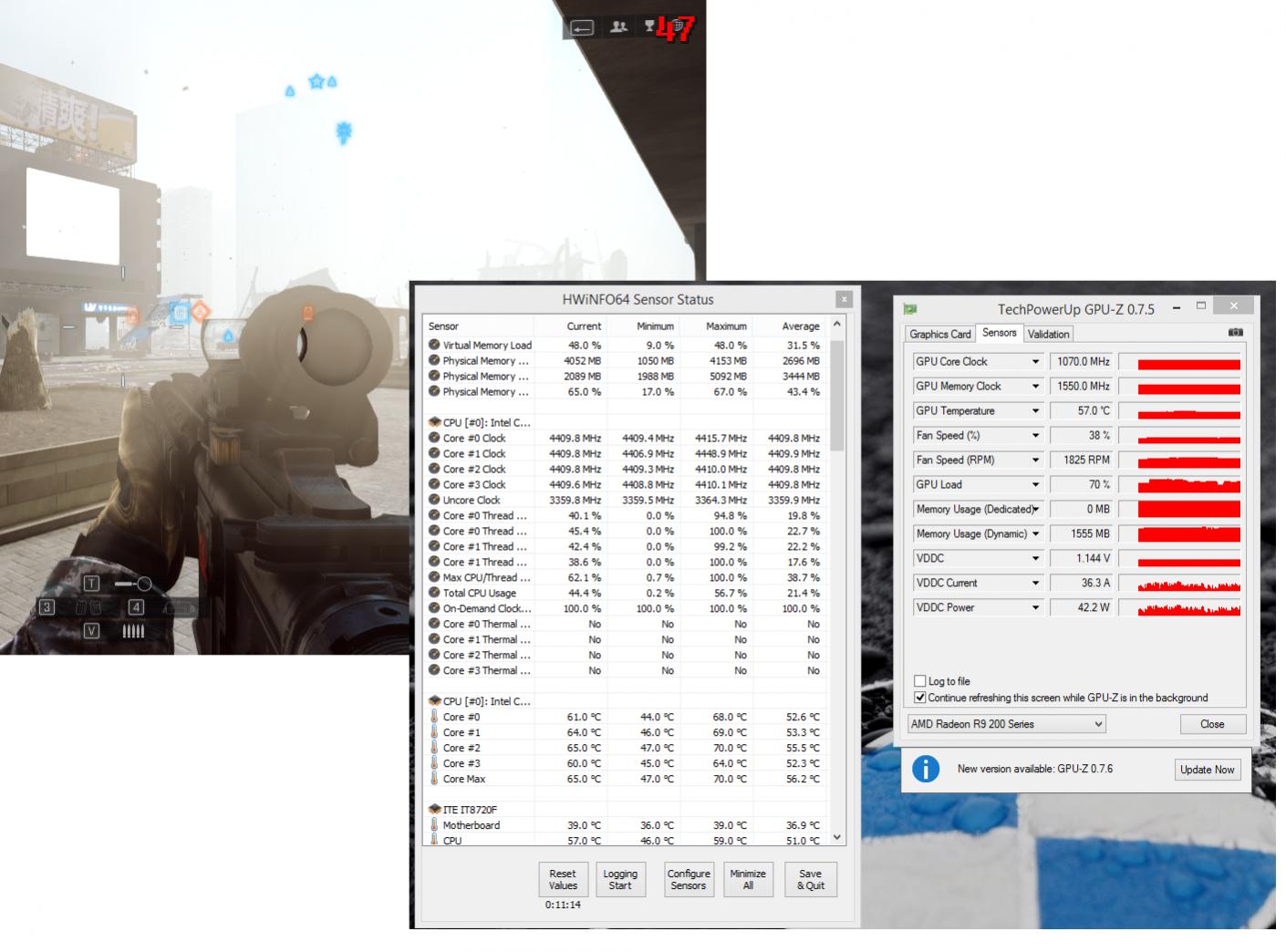Click the Core #3 Clock sensor icon
1286x952 pixels.
click(434, 484)
